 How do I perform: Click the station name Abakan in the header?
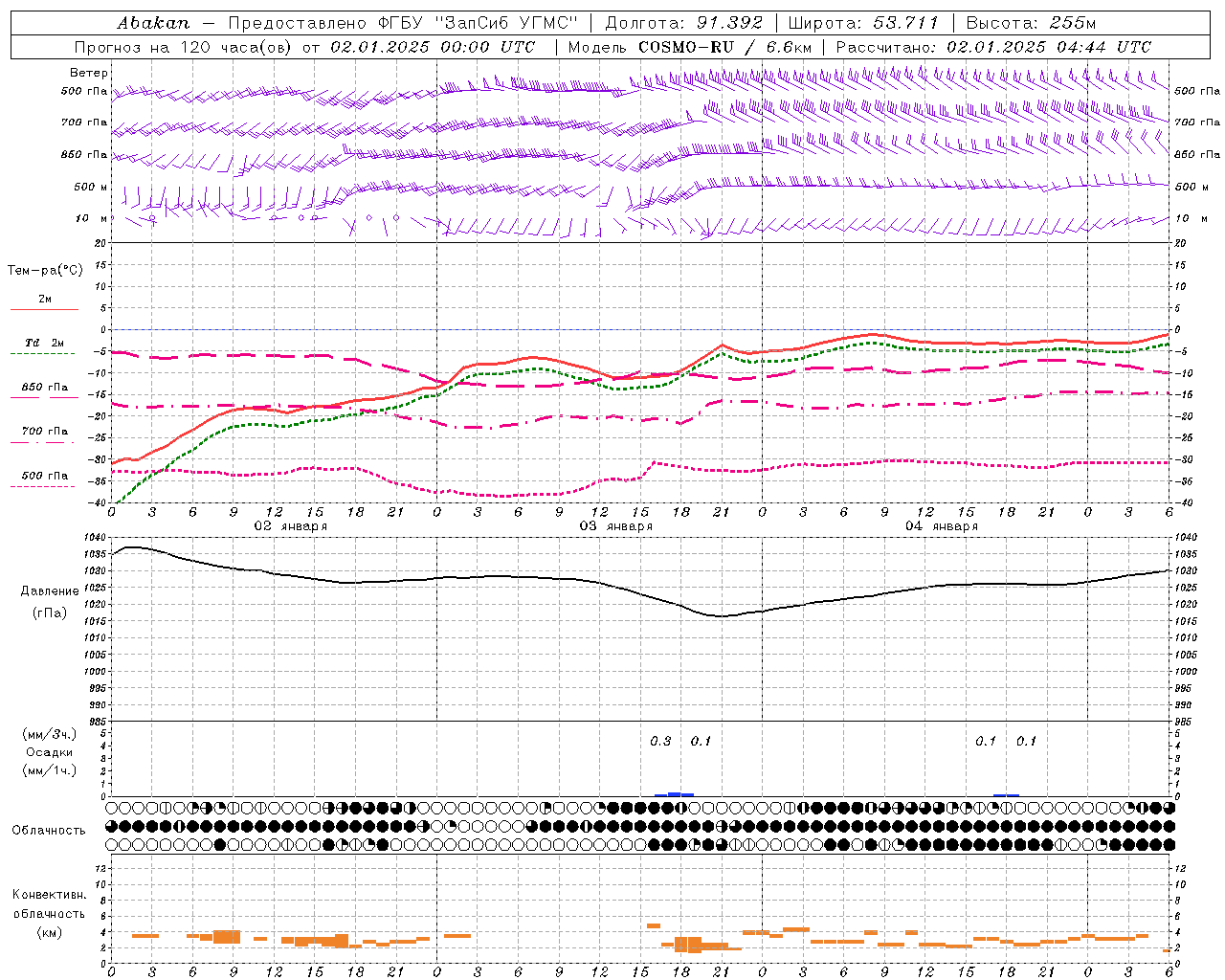pos(154,23)
